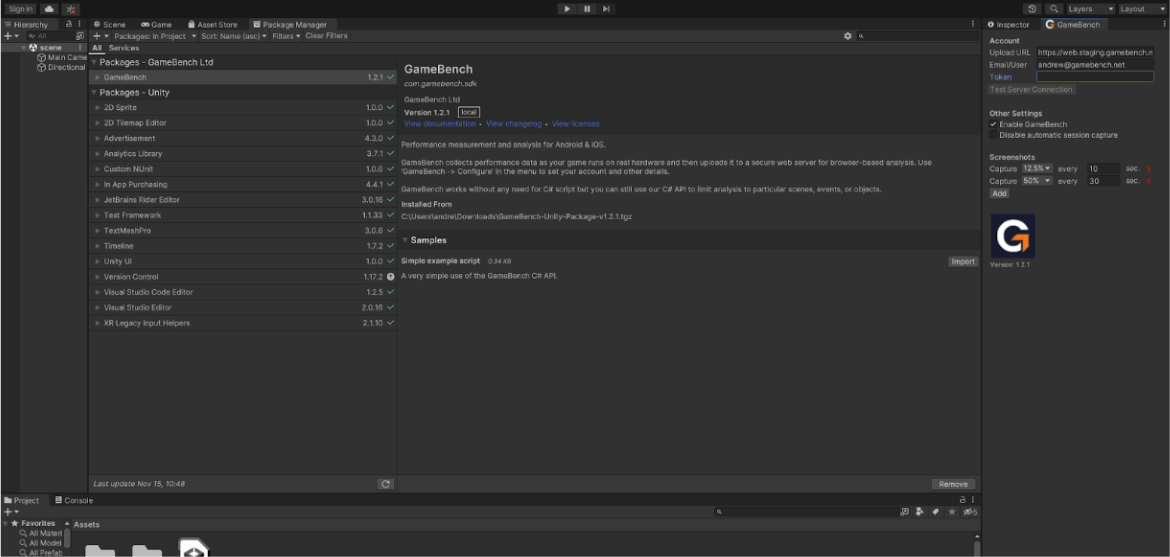Remove the 12.5% screenshot capture row via red X
The width and height of the screenshot is (1170, 557).
point(1149,169)
